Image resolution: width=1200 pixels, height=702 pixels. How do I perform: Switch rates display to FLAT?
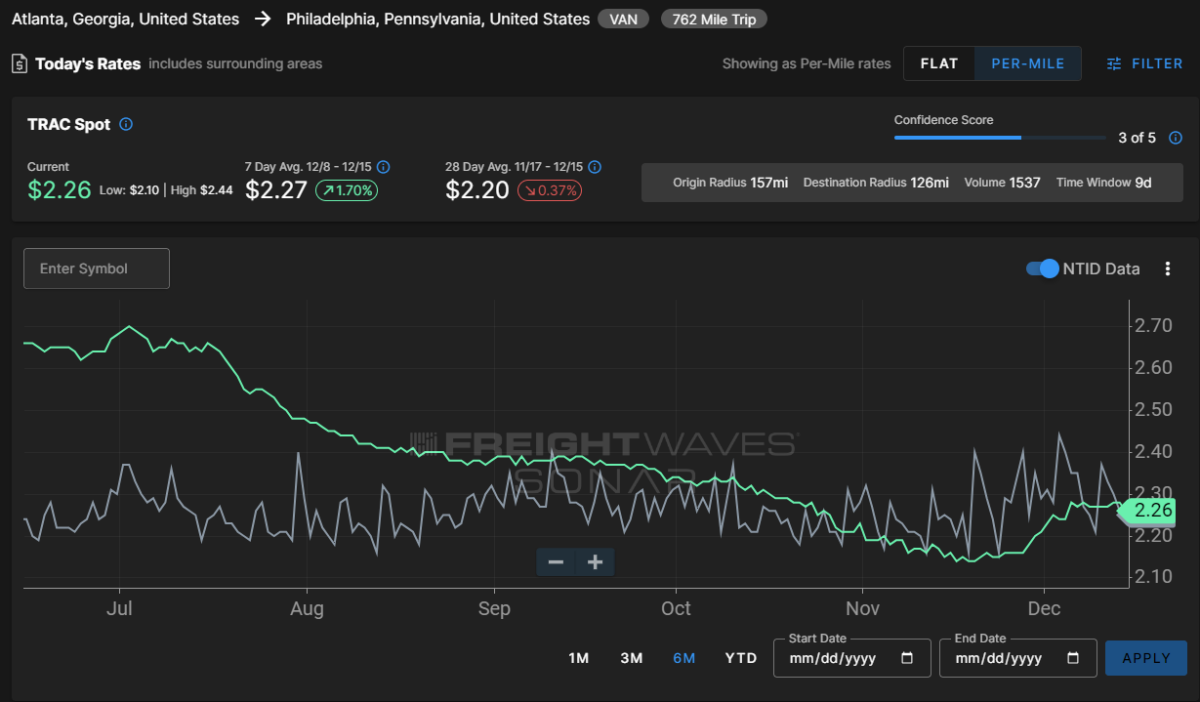point(939,63)
